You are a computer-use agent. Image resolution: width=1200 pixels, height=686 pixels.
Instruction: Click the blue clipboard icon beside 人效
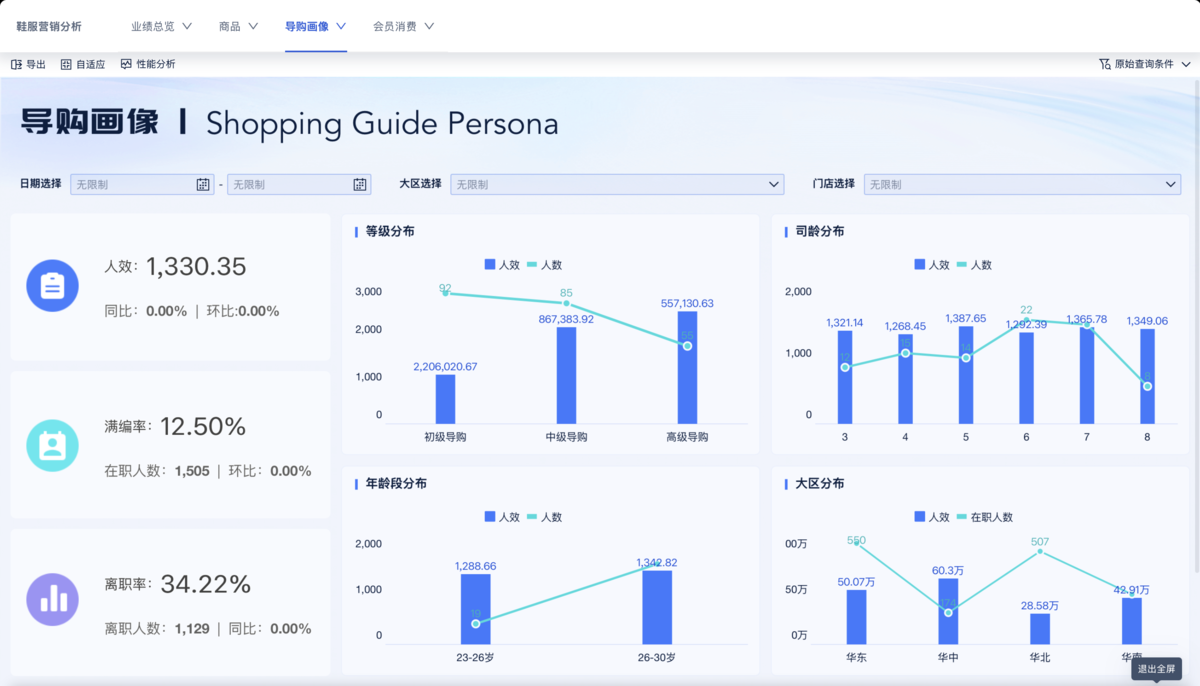52,286
